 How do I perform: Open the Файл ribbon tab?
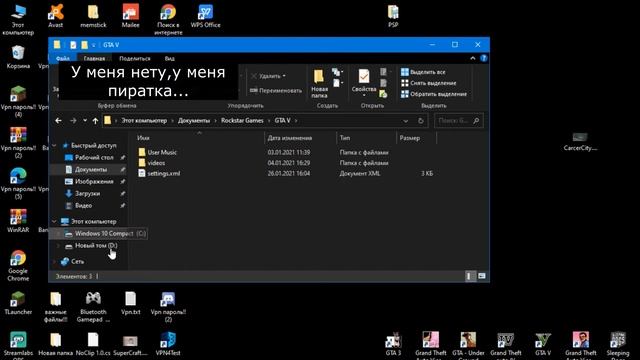pyautogui.click(x=62, y=58)
